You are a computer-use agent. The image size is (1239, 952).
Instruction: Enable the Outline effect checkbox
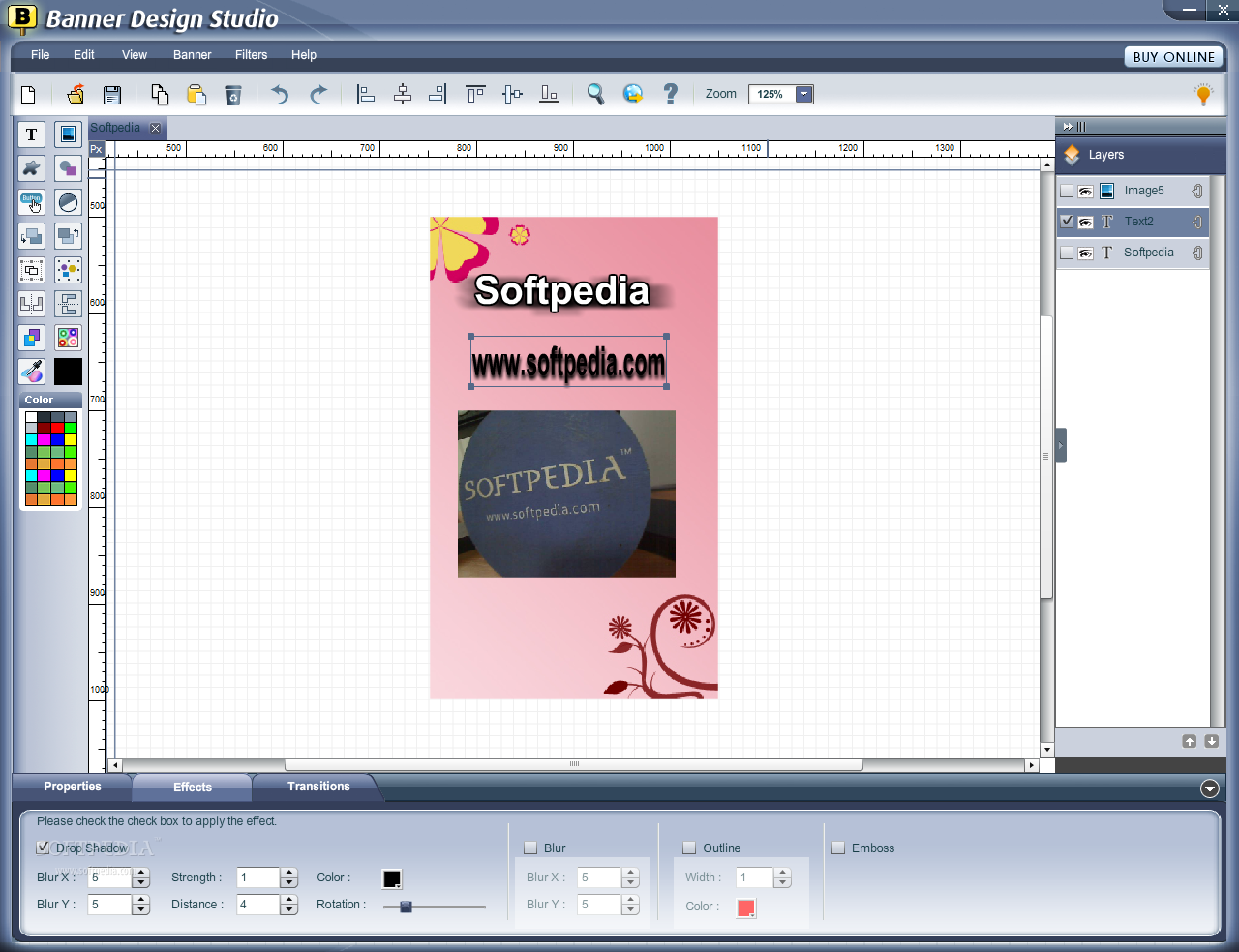(689, 848)
